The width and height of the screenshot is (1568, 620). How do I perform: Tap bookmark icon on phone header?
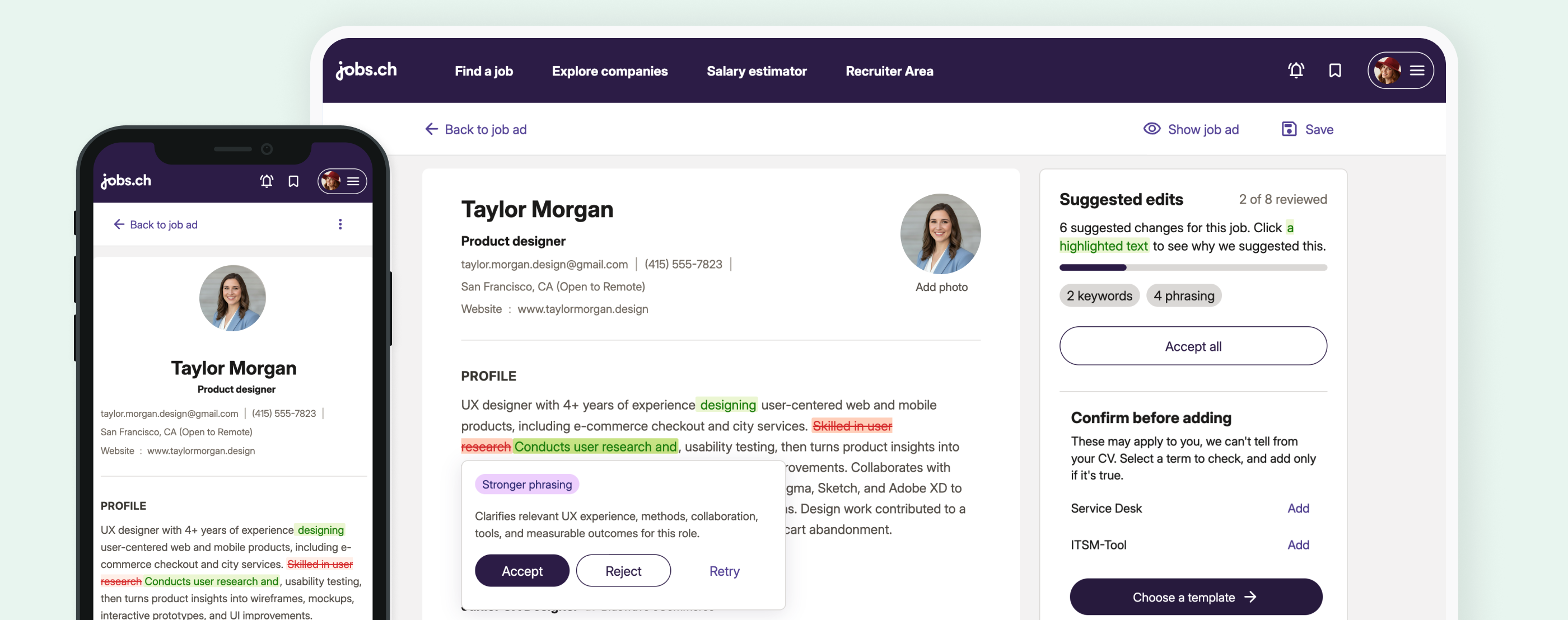pos(293,181)
